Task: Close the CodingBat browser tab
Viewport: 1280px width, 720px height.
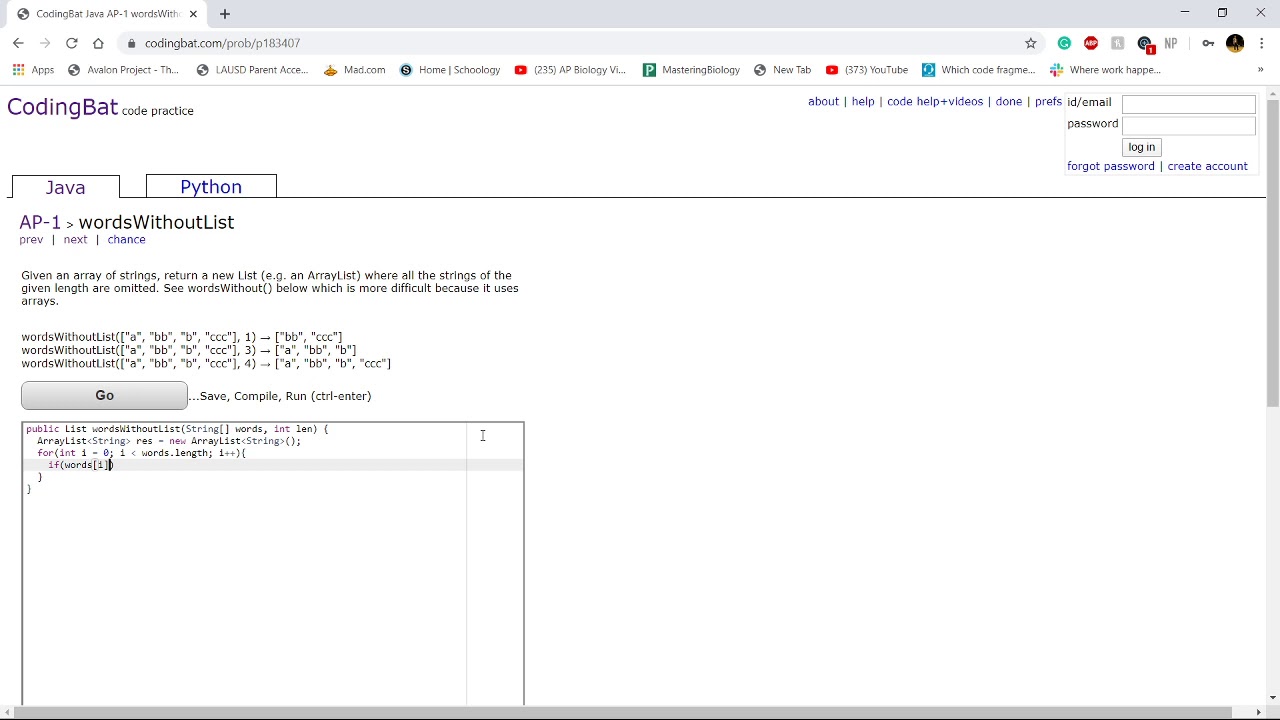Action: click(x=191, y=14)
